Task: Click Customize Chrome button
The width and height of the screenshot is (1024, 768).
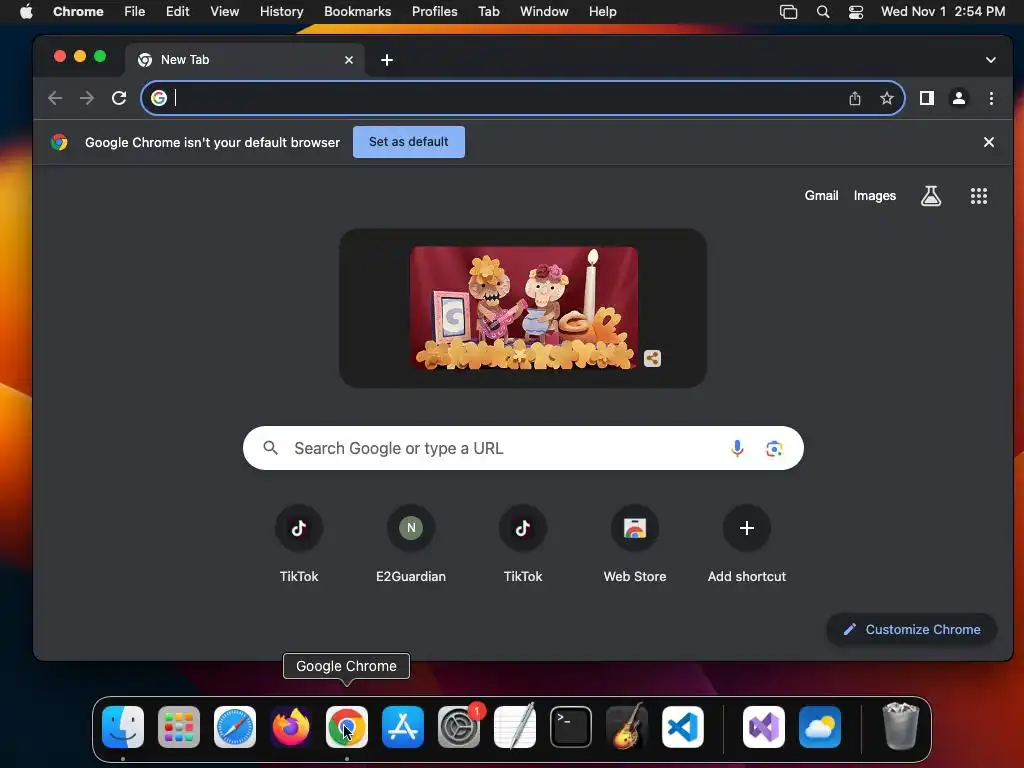Action: [912, 630]
